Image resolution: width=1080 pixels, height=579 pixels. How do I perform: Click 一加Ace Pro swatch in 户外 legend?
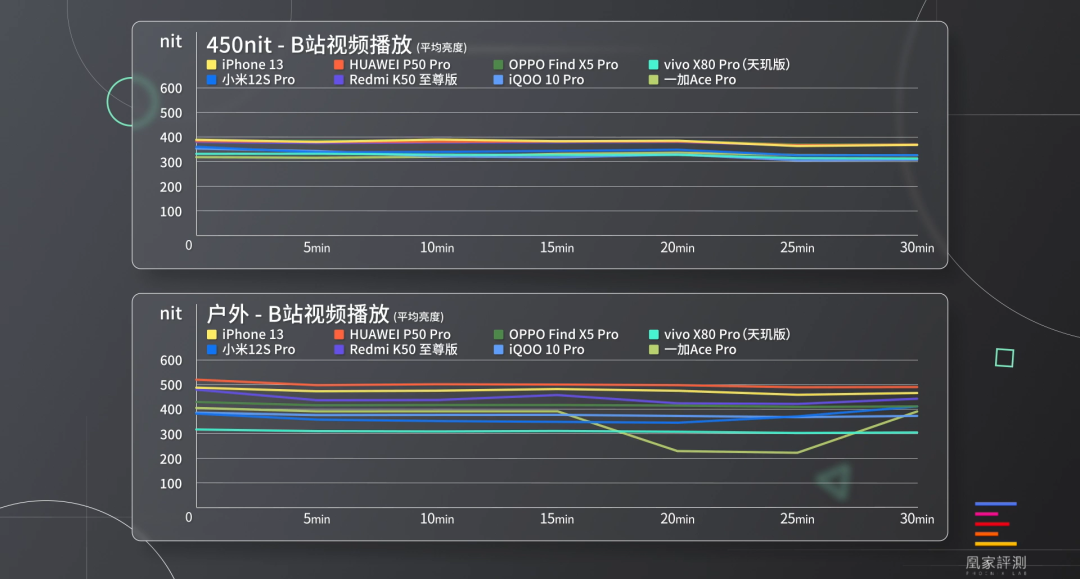(653, 350)
